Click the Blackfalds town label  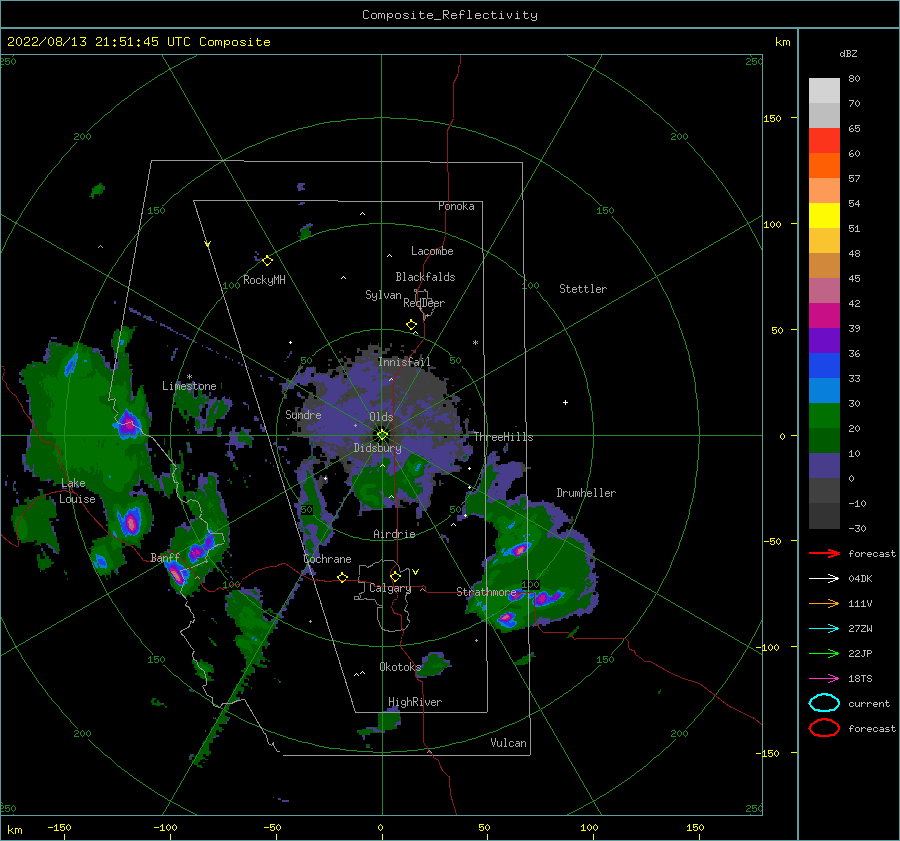[425, 277]
